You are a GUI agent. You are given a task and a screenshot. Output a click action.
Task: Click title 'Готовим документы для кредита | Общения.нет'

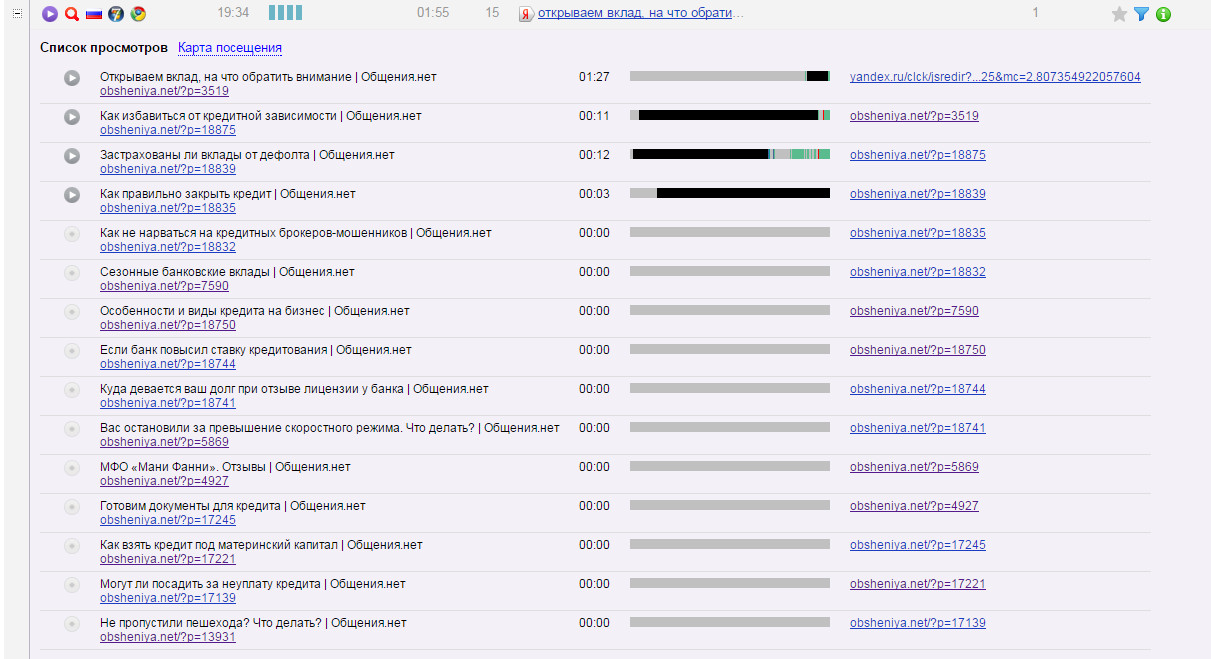tap(233, 506)
